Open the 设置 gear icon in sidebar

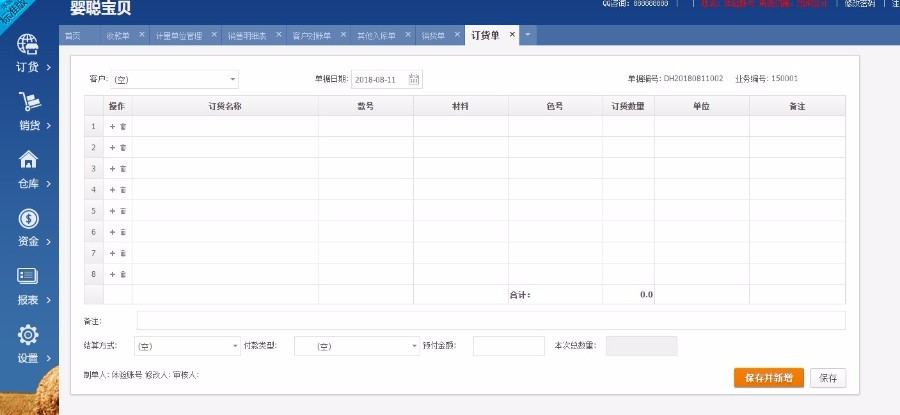click(28, 335)
